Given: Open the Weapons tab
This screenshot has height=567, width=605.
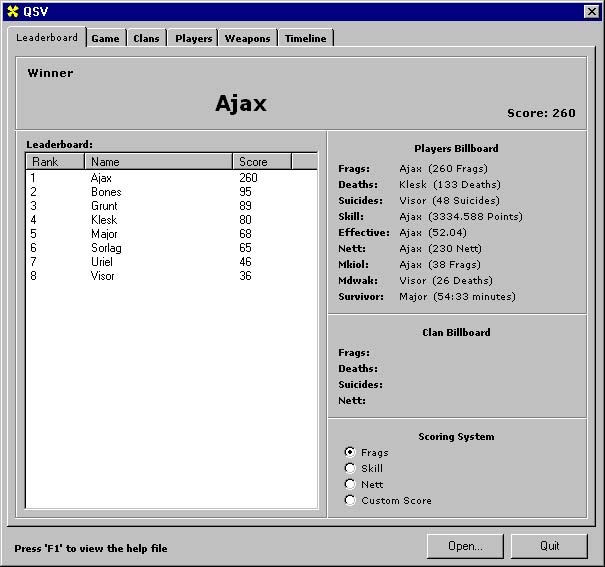Looking at the screenshot, I should (247, 38).
